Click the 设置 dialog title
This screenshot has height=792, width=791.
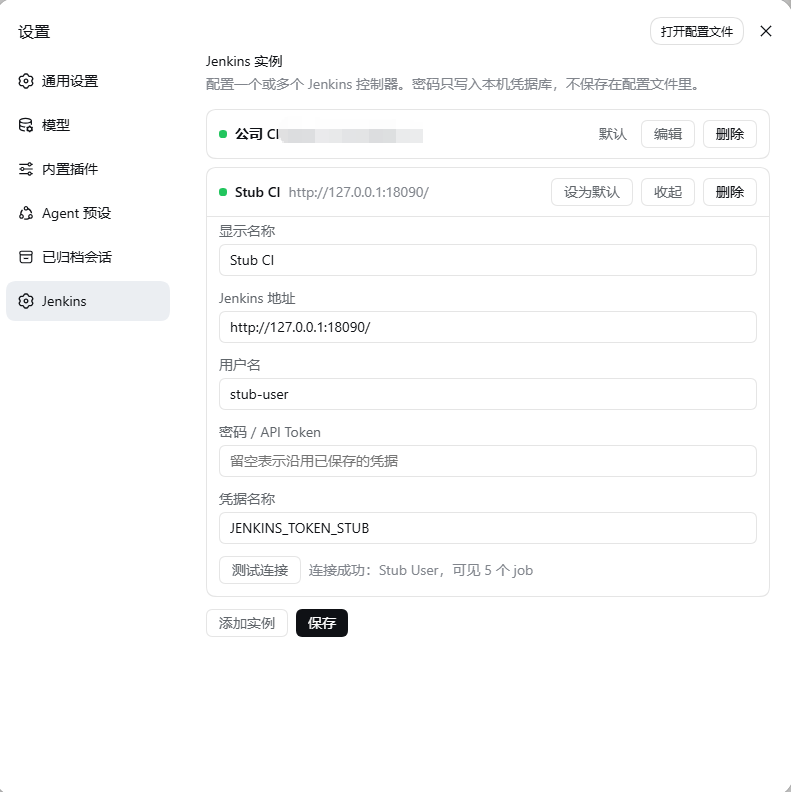coord(34,32)
